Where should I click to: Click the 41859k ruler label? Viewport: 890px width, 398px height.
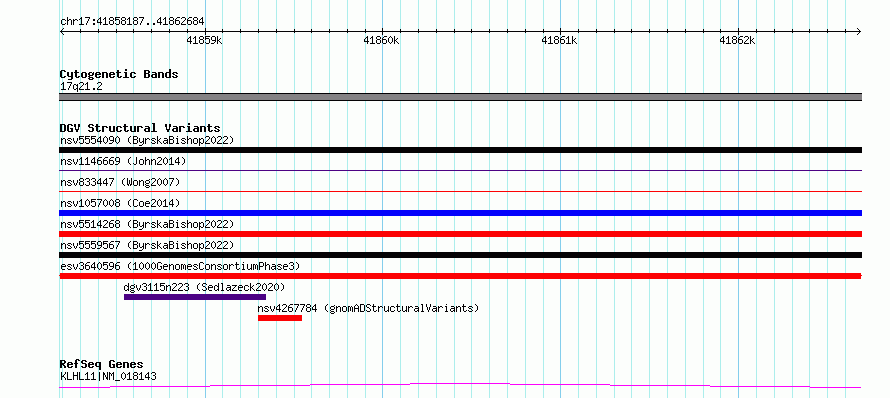[204, 40]
